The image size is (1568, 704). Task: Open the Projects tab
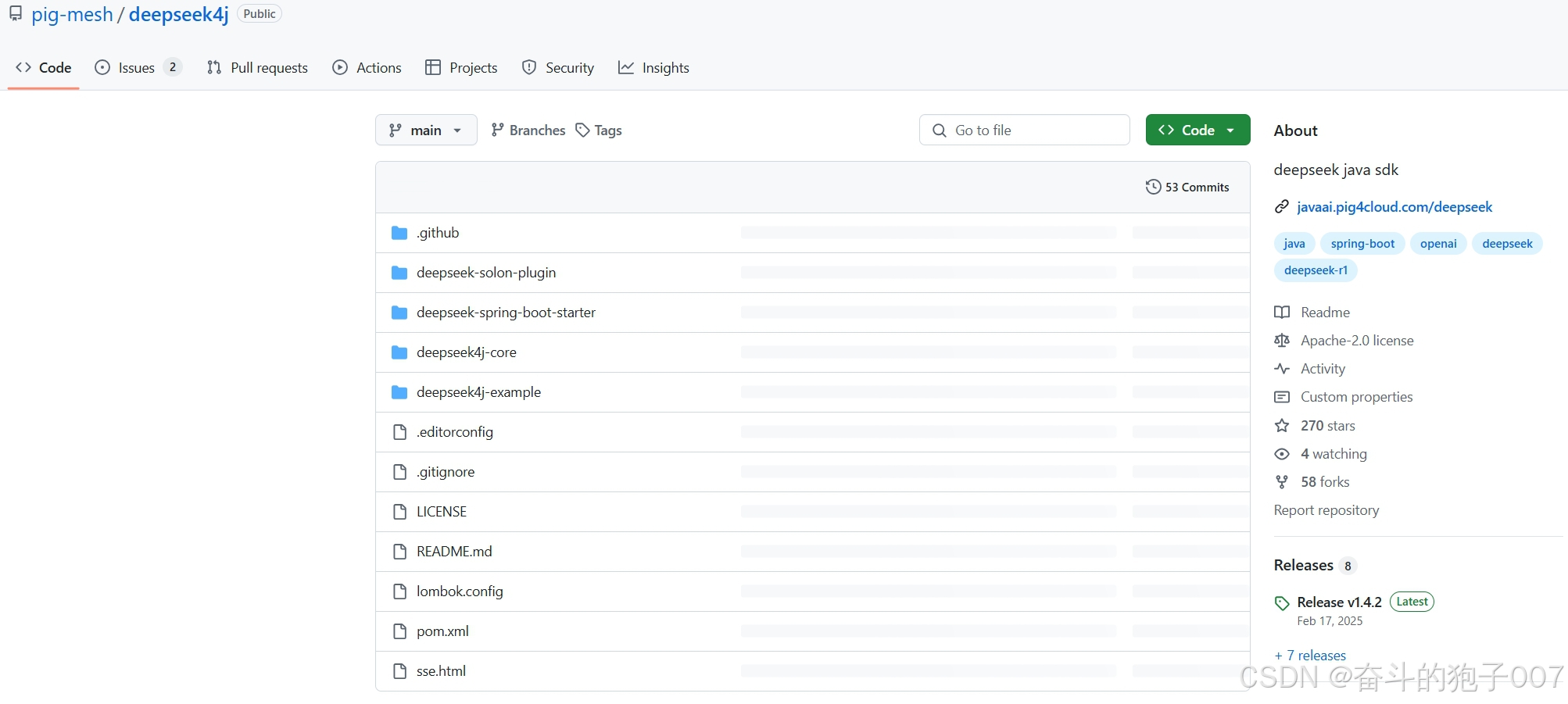(x=461, y=68)
